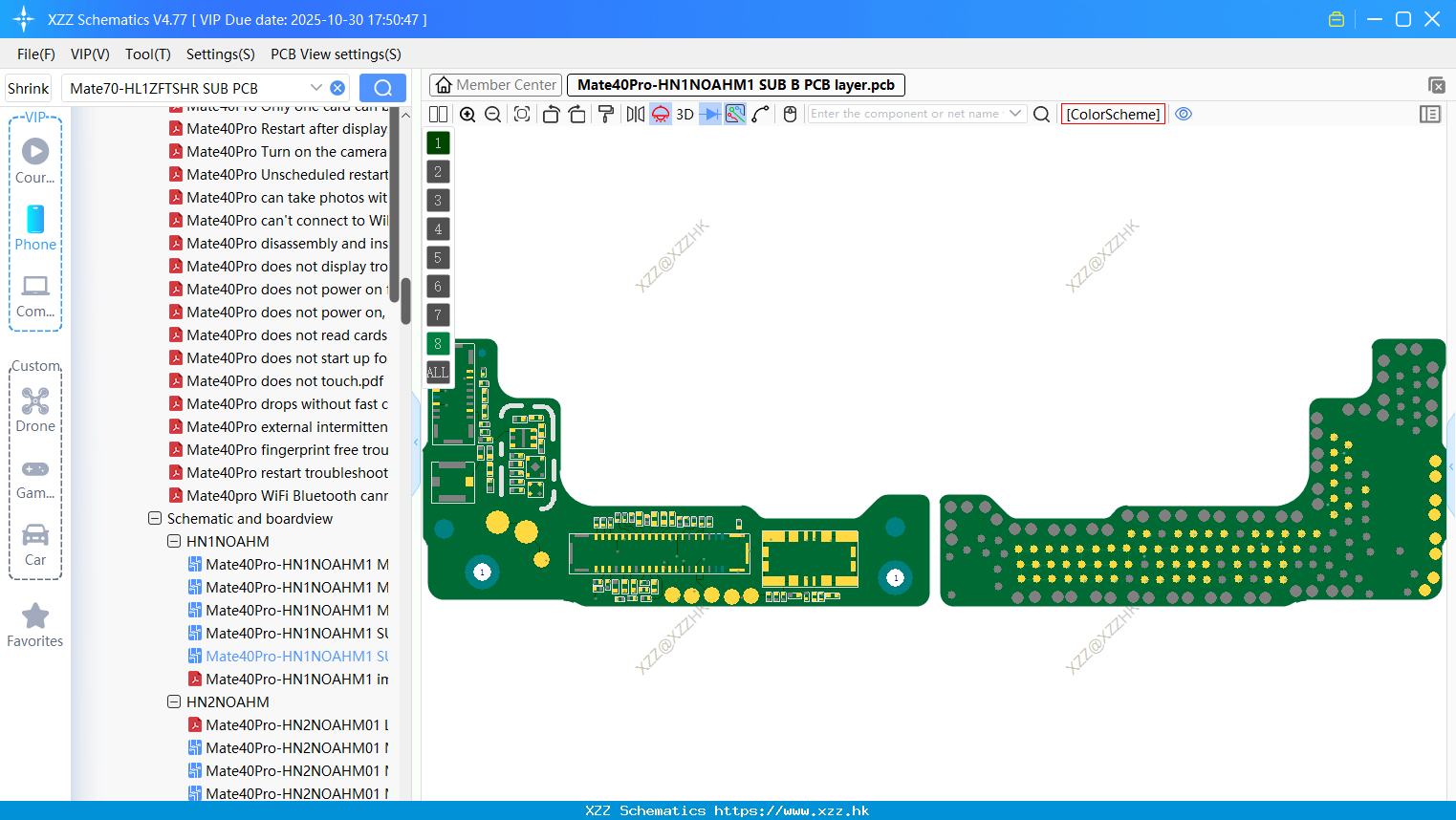The height and width of the screenshot is (820, 1456).
Task: Toggle the eye visibility icon
Action: (1184, 114)
